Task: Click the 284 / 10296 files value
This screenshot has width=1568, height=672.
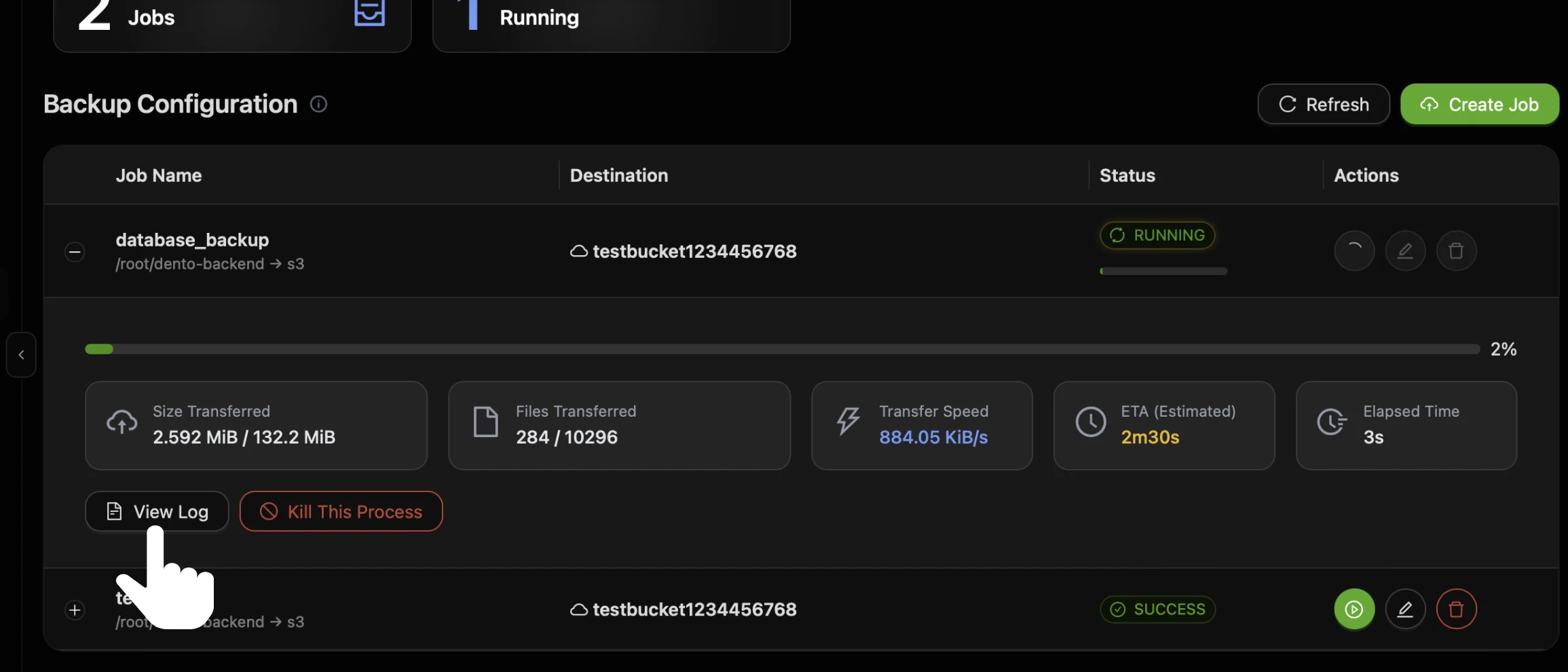Action: coord(567,437)
